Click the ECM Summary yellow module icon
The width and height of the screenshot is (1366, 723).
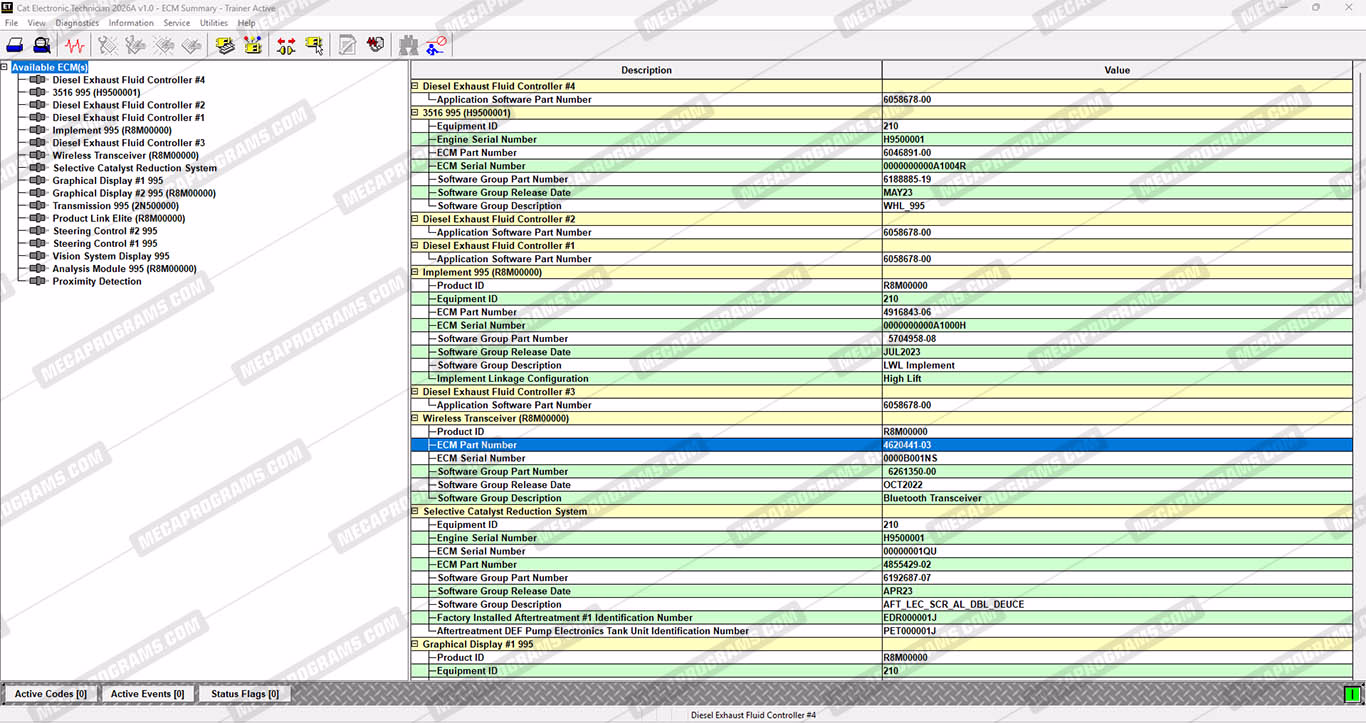tap(225, 45)
